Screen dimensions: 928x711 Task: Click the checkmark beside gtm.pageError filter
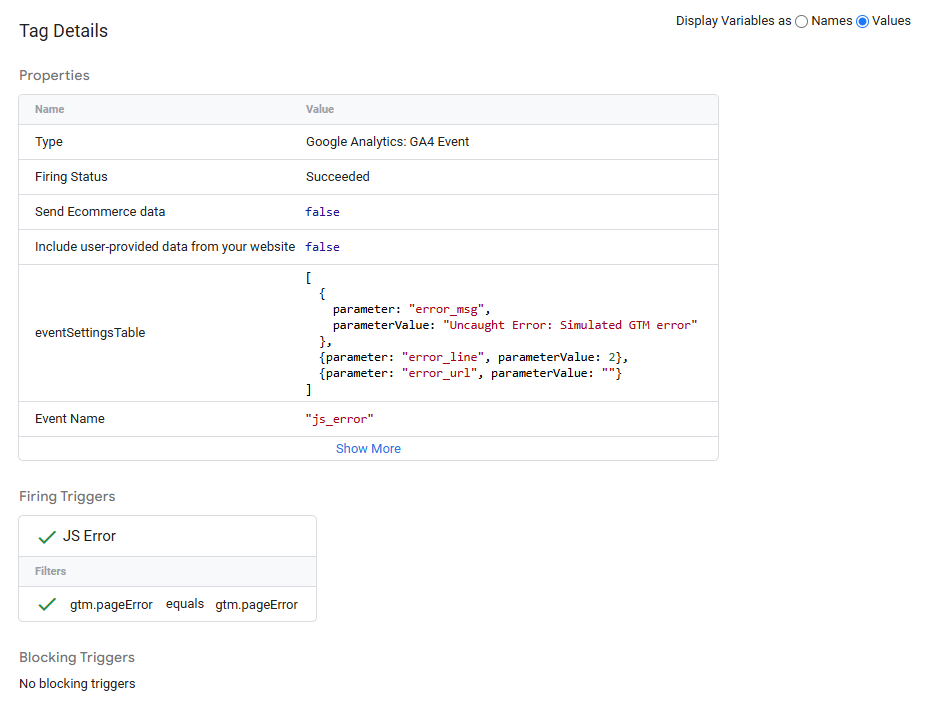pyautogui.click(x=47, y=604)
